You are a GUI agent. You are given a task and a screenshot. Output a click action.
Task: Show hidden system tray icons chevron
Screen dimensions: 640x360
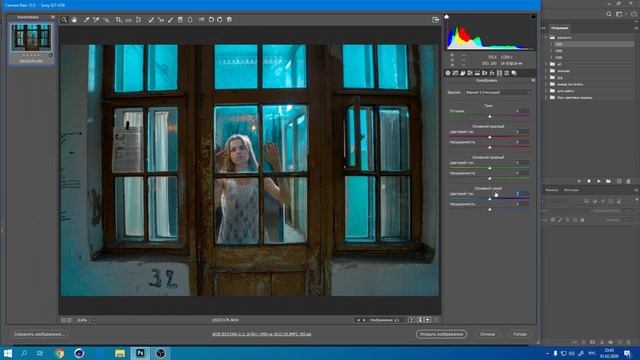click(x=547, y=353)
